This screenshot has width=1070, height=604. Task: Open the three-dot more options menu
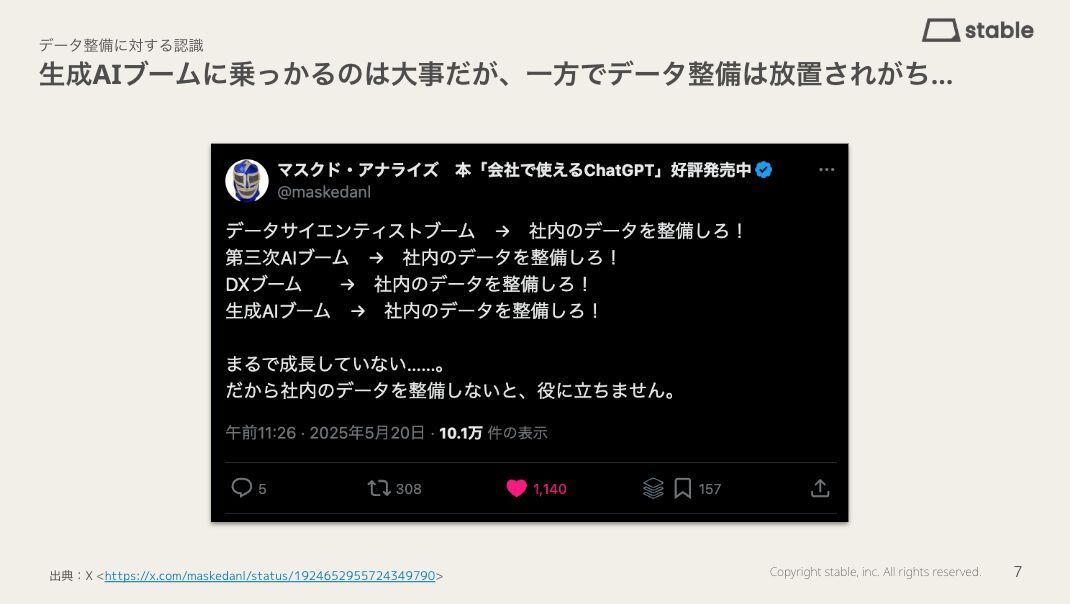coord(826,169)
